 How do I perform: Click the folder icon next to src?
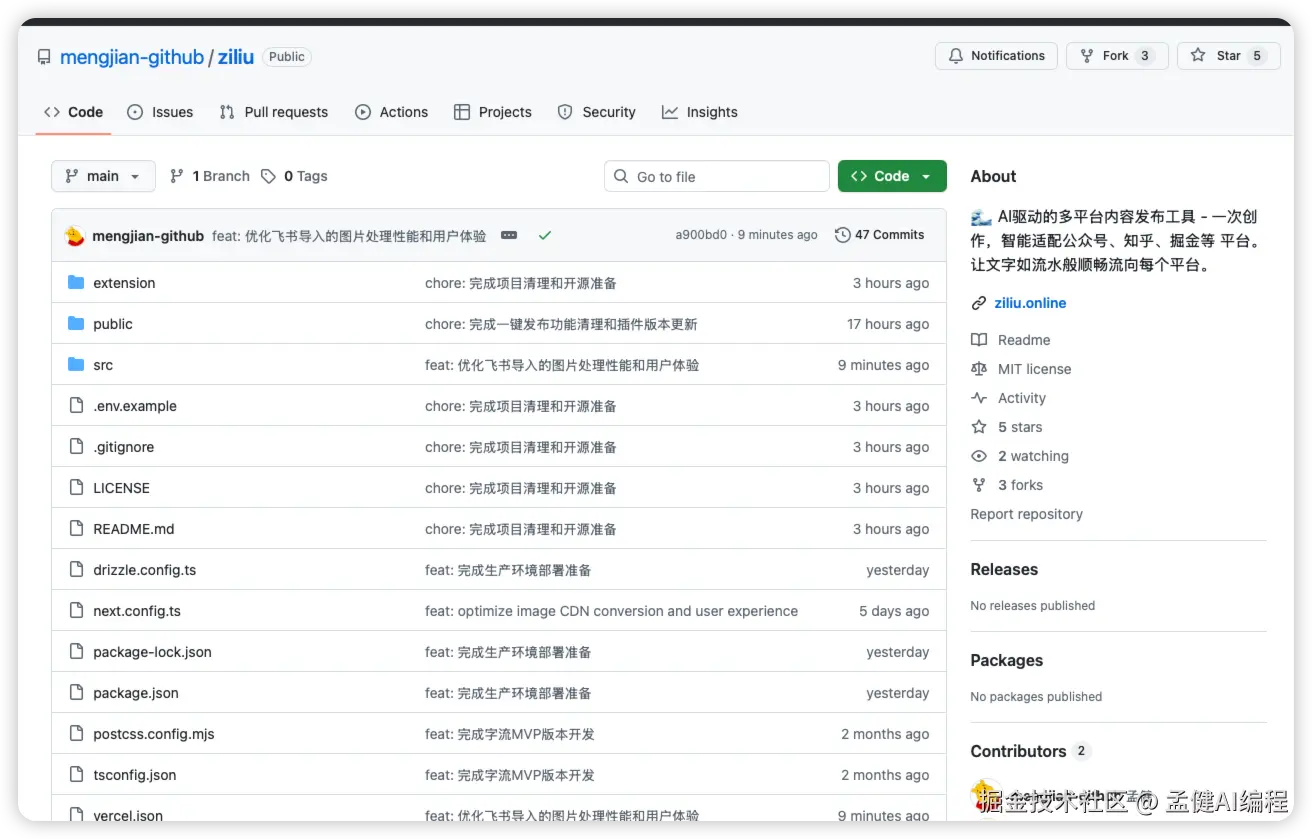pyautogui.click(x=76, y=365)
